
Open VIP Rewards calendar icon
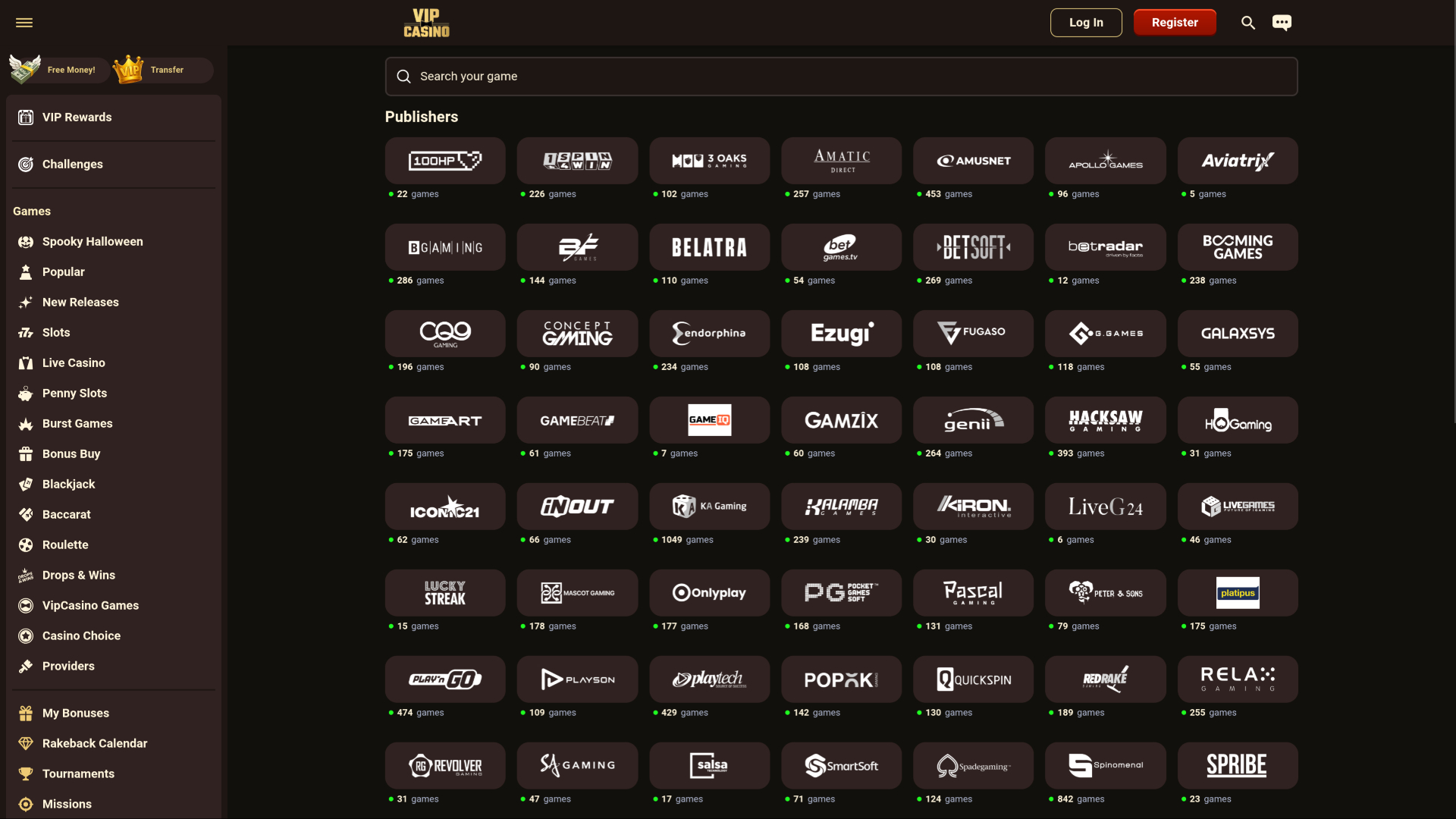click(26, 117)
